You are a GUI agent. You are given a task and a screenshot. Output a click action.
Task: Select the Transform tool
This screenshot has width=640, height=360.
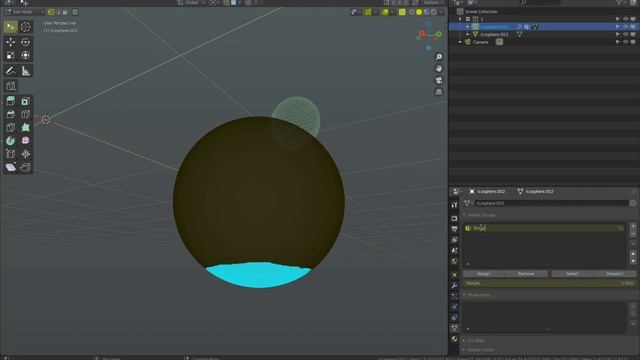tap(25, 55)
